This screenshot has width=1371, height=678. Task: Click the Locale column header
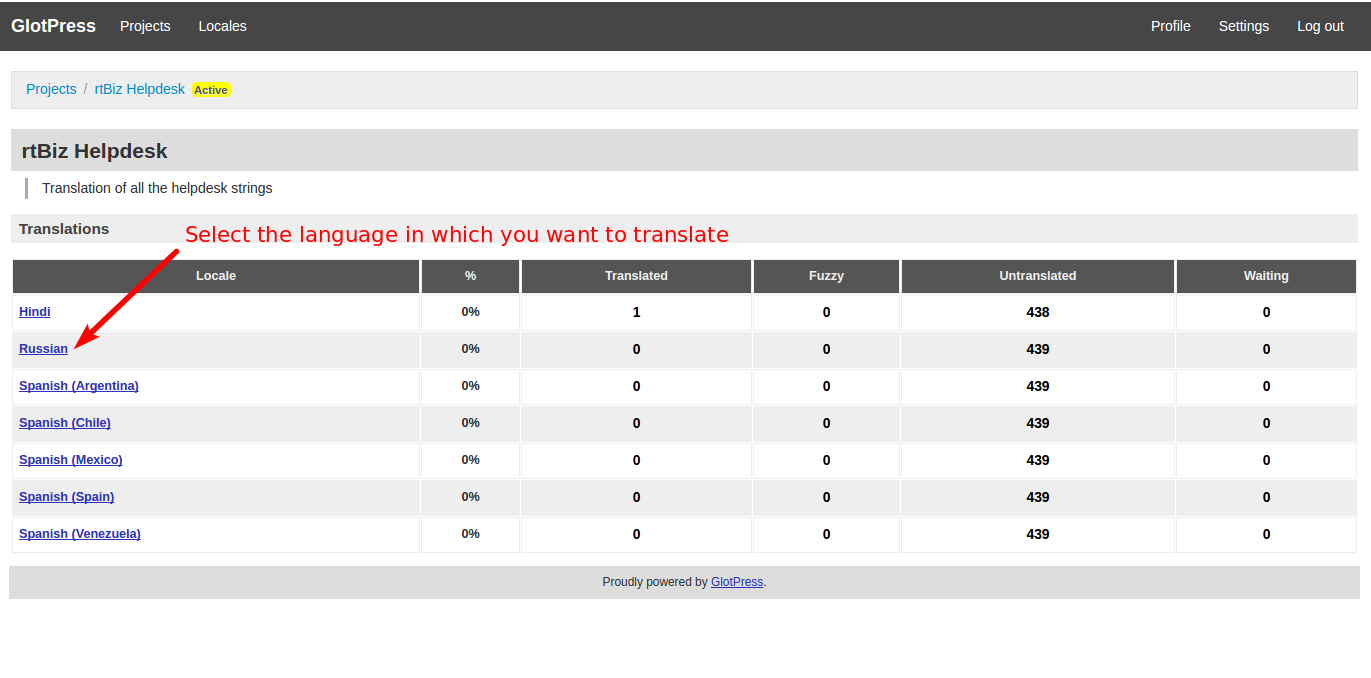pos(216,276)
